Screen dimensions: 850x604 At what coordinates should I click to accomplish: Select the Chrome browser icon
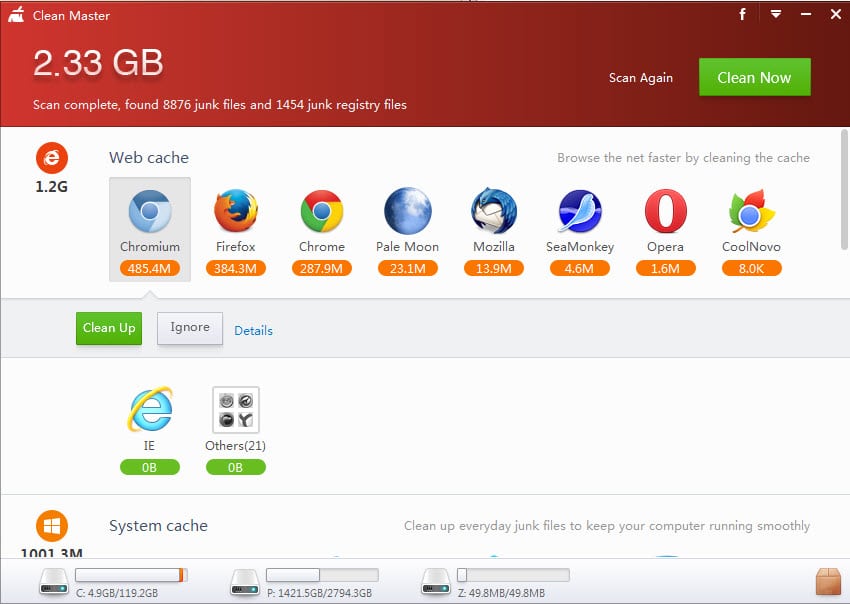321,211
